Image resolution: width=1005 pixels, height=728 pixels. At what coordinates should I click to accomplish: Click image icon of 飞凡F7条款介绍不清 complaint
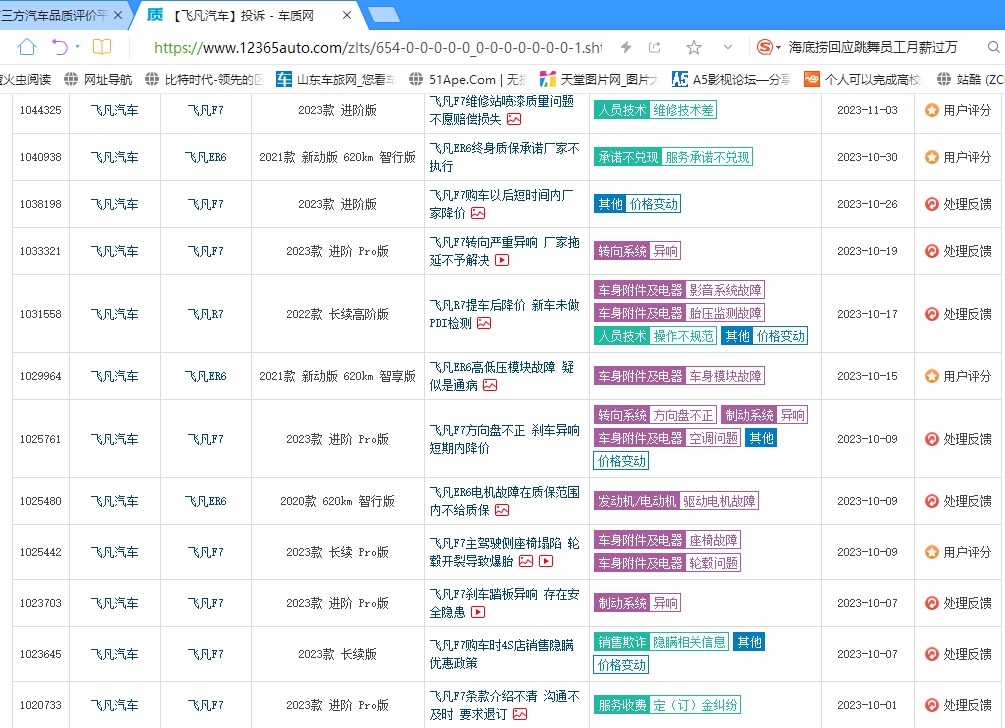[x=520, y=714]
